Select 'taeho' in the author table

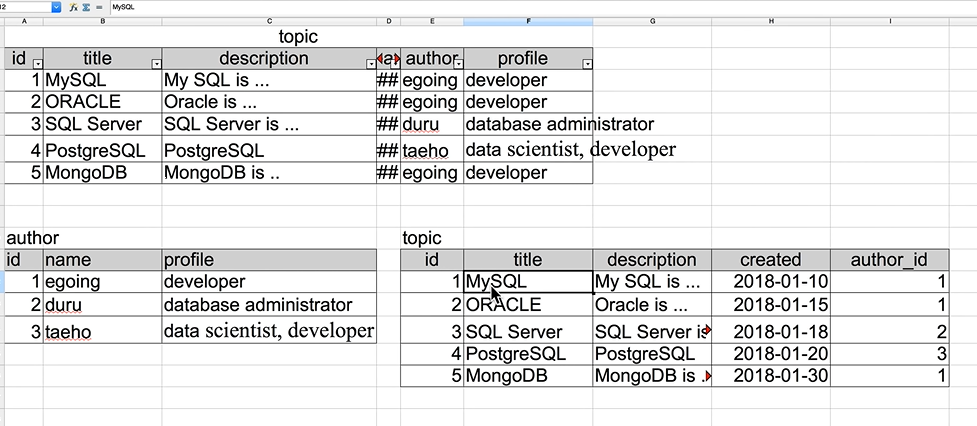click(102, 331)
